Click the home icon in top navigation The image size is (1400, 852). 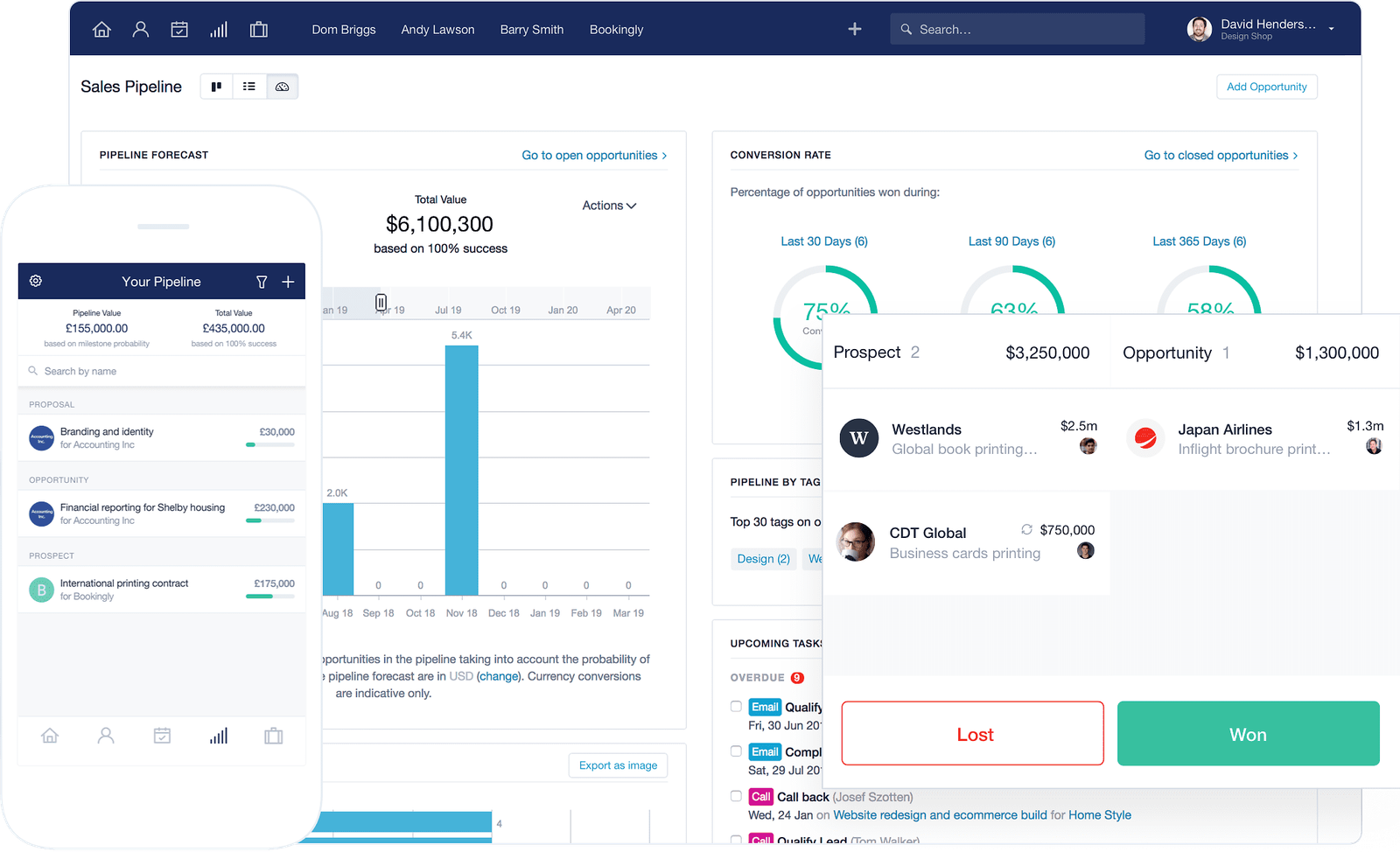point(101,30)
